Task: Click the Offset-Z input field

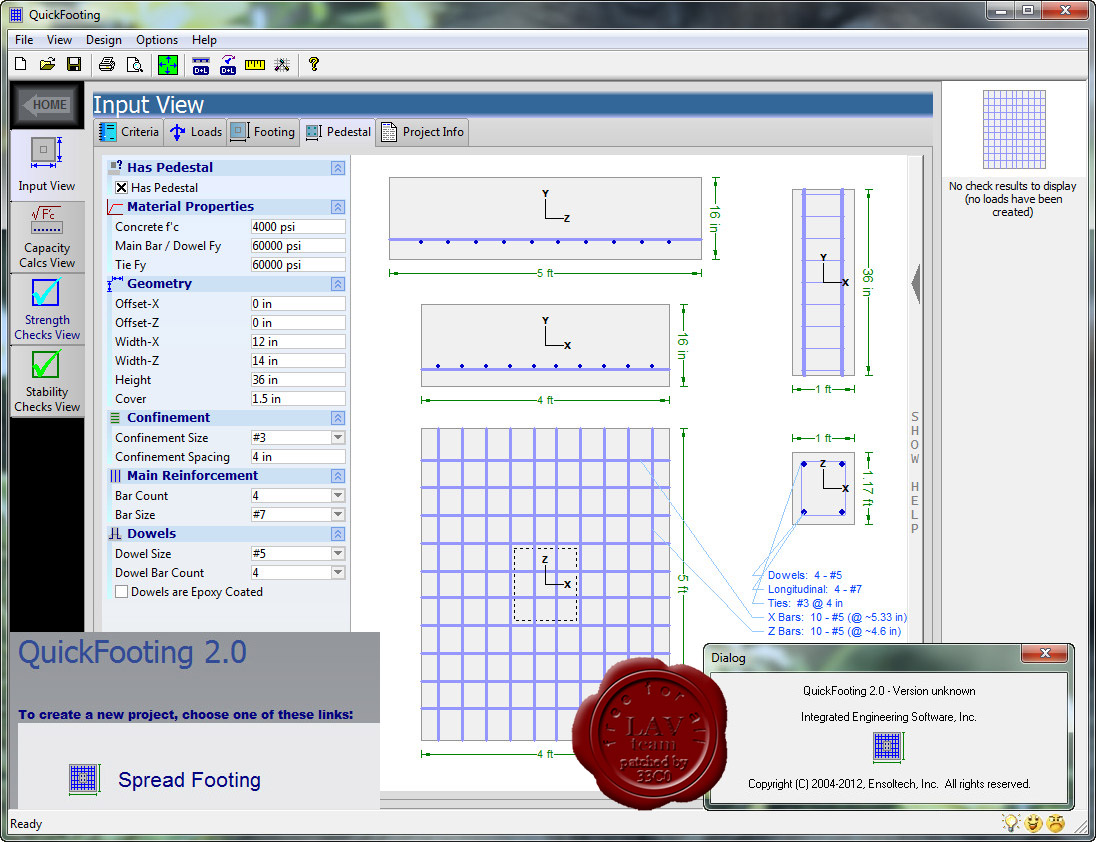Action: click(x=298, y=323)
